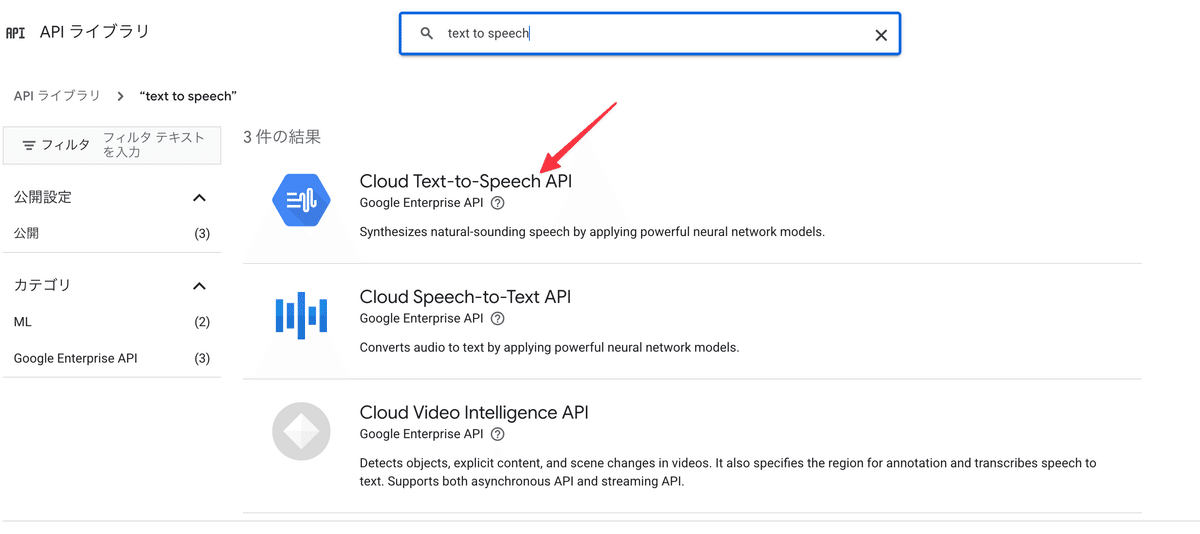Click the Cloud Video Intelligence API icon

(301, 431)
